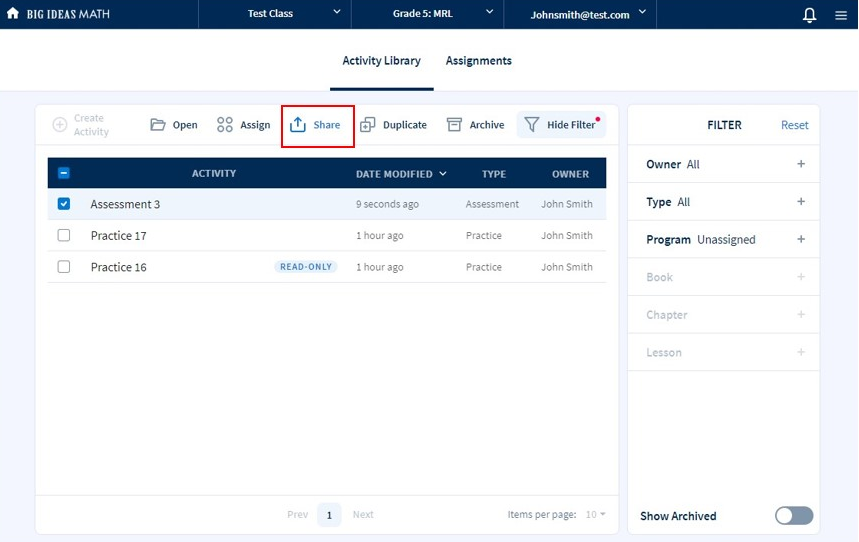Click the Share upload icon
The height and width of the screenshot is (542, 859).
point(297,124)
